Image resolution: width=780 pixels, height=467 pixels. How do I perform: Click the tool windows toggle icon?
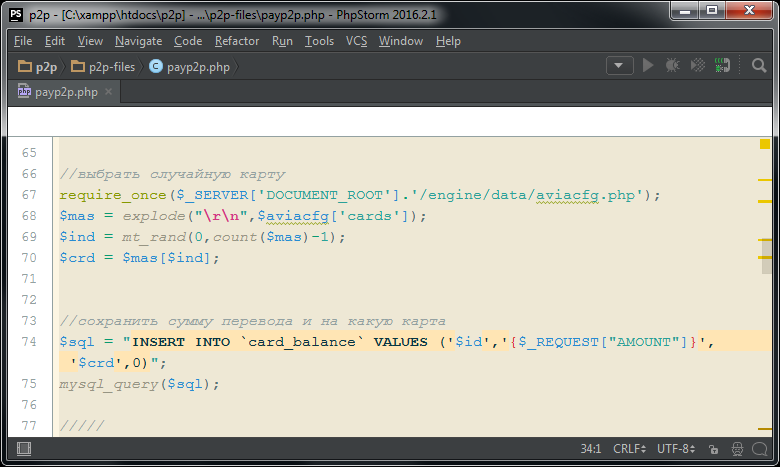[24, 449]
